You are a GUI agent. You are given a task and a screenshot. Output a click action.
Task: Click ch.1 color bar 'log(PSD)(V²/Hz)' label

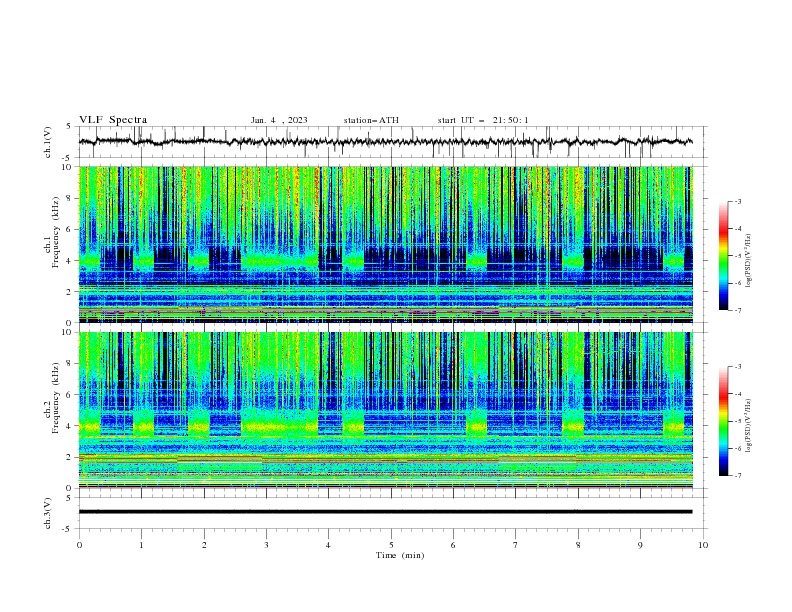[748, 261]
